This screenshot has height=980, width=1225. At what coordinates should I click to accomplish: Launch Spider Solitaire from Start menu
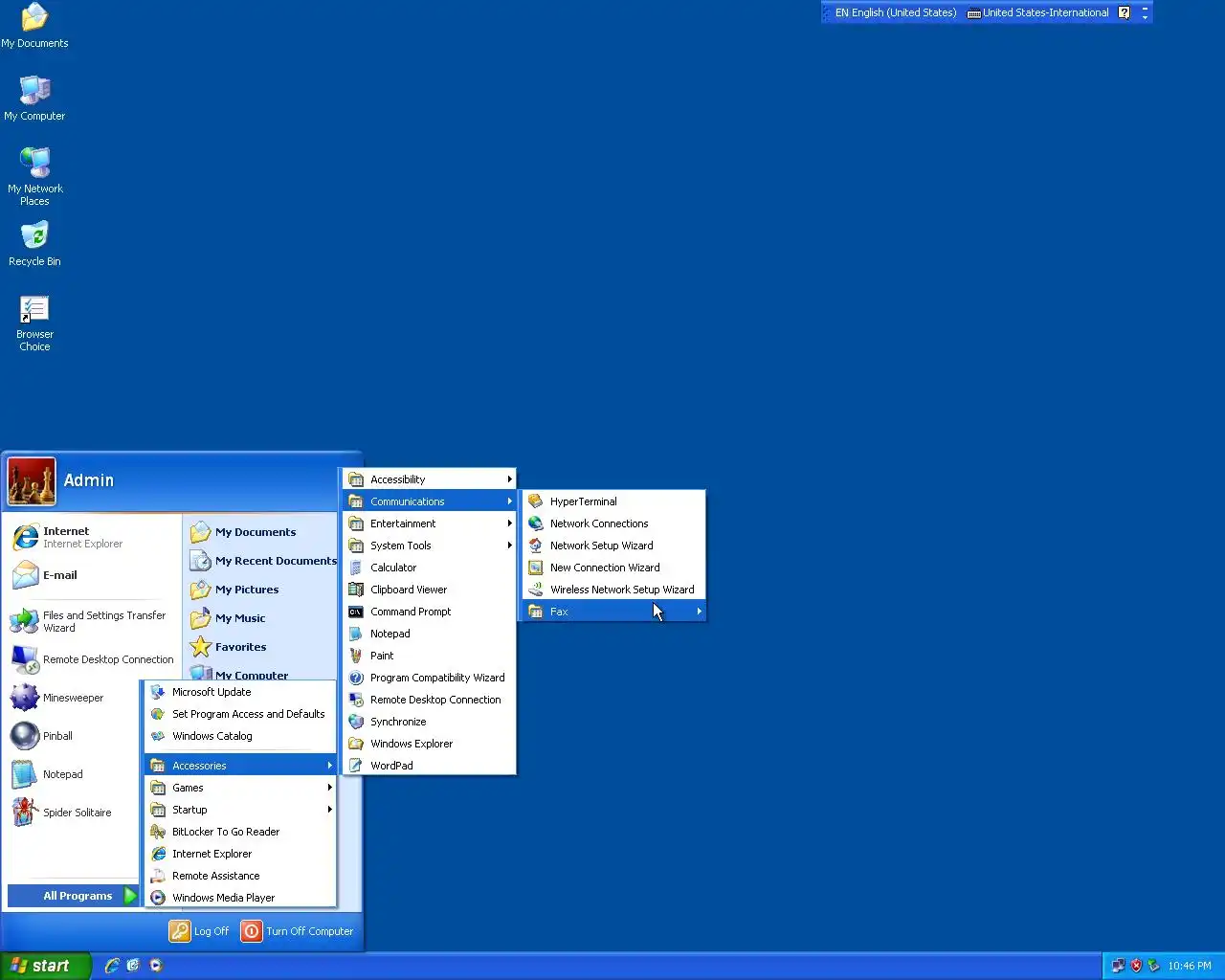[x=74, y=813]
